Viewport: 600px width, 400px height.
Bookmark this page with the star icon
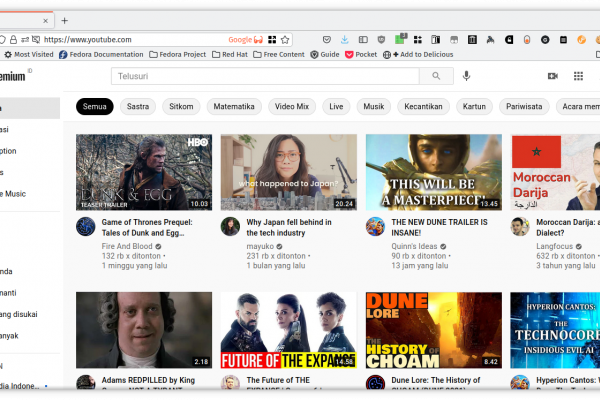(x=285, y=39)
